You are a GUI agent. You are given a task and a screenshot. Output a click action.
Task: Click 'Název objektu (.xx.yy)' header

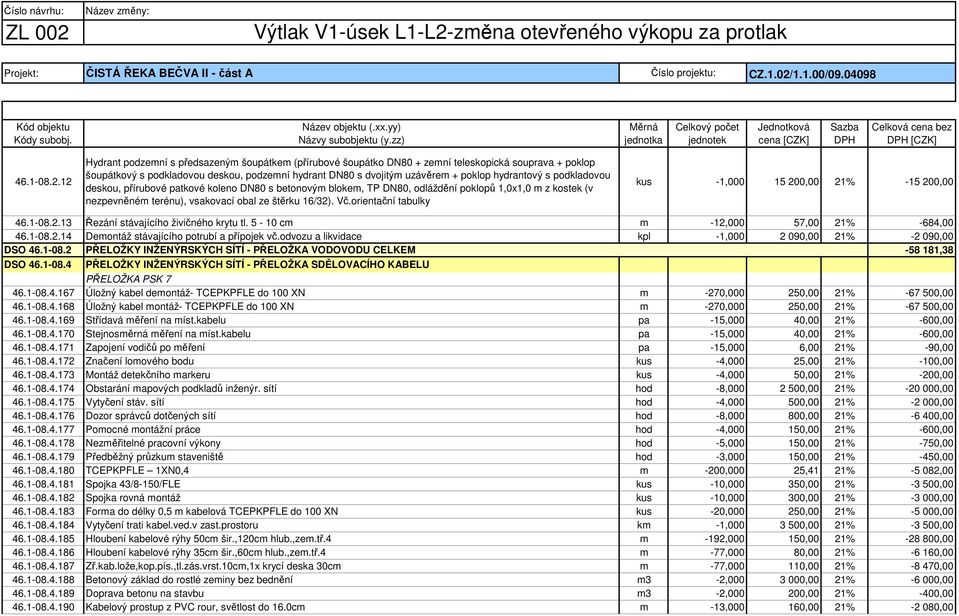[x=351, y=127]
